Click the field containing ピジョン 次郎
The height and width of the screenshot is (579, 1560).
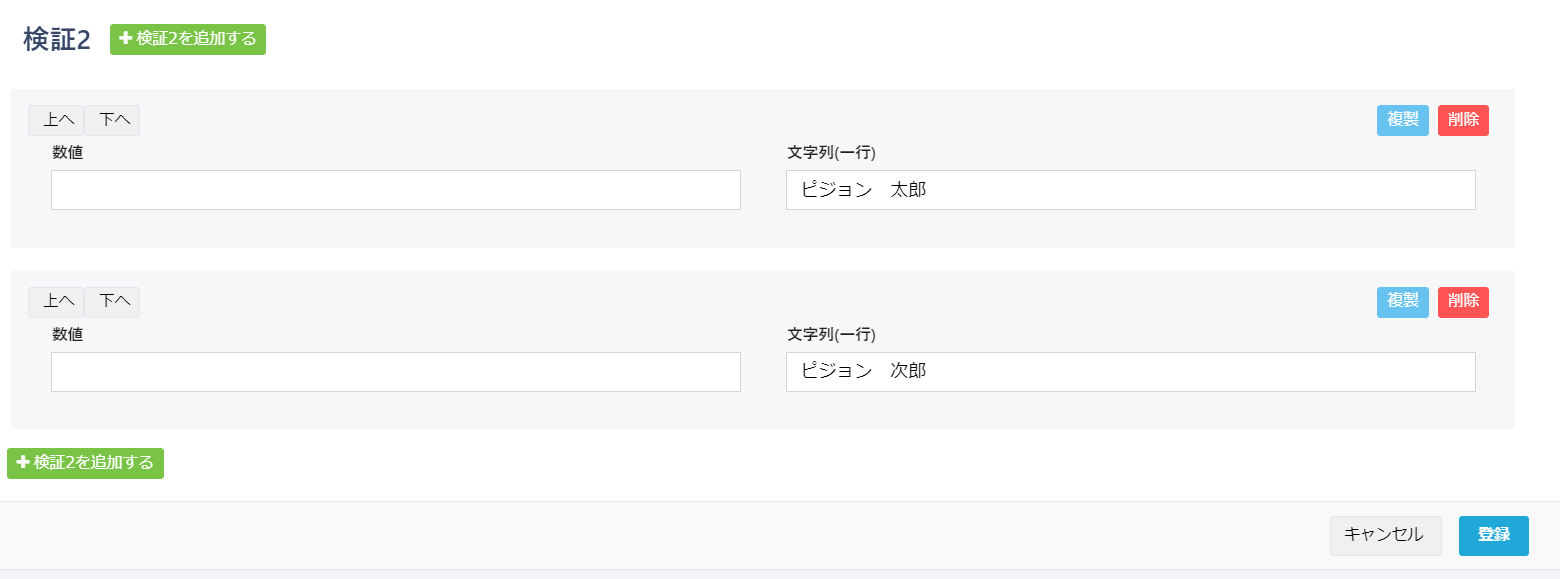pyautogui.click(x=1130, y=372)
